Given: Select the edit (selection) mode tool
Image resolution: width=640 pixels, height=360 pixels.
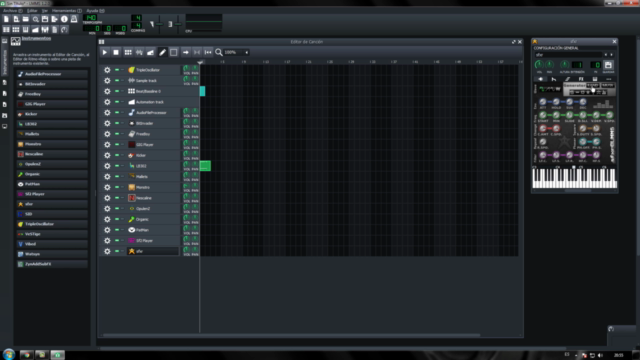Looking at the screenshot, I should [x=174, y=52].
